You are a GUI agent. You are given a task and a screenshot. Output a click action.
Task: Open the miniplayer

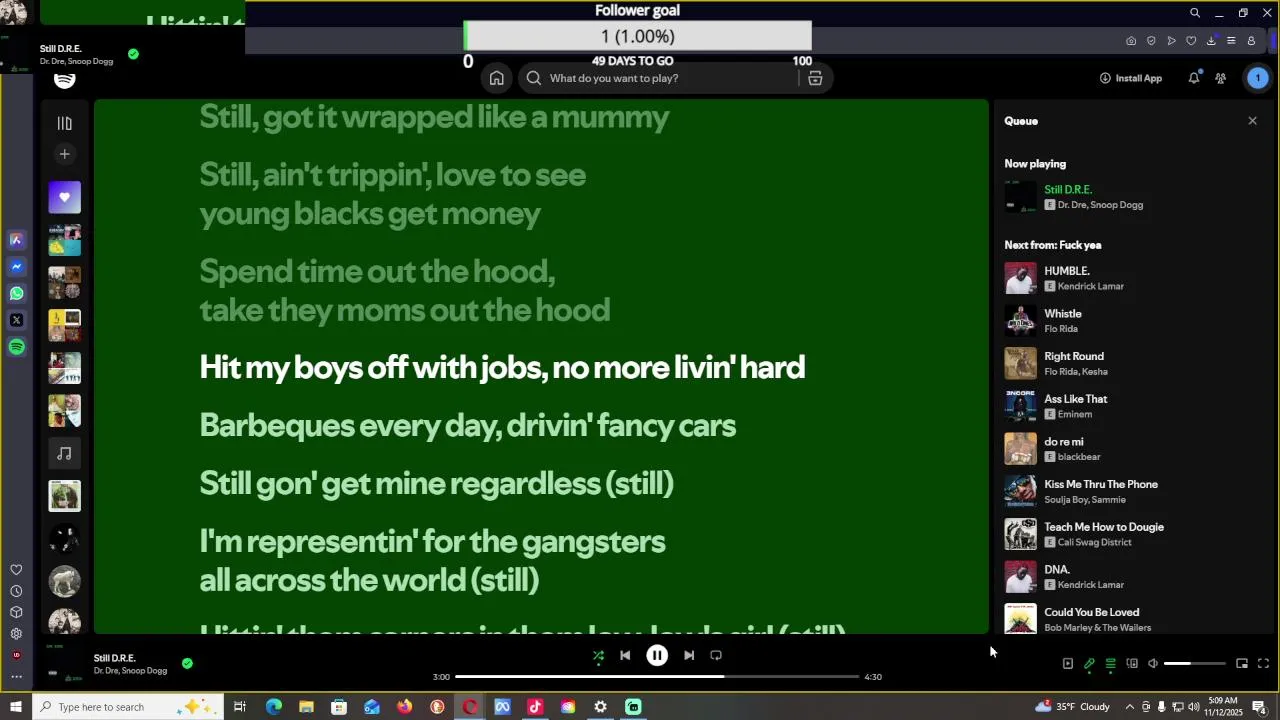tap(1242, 664)
